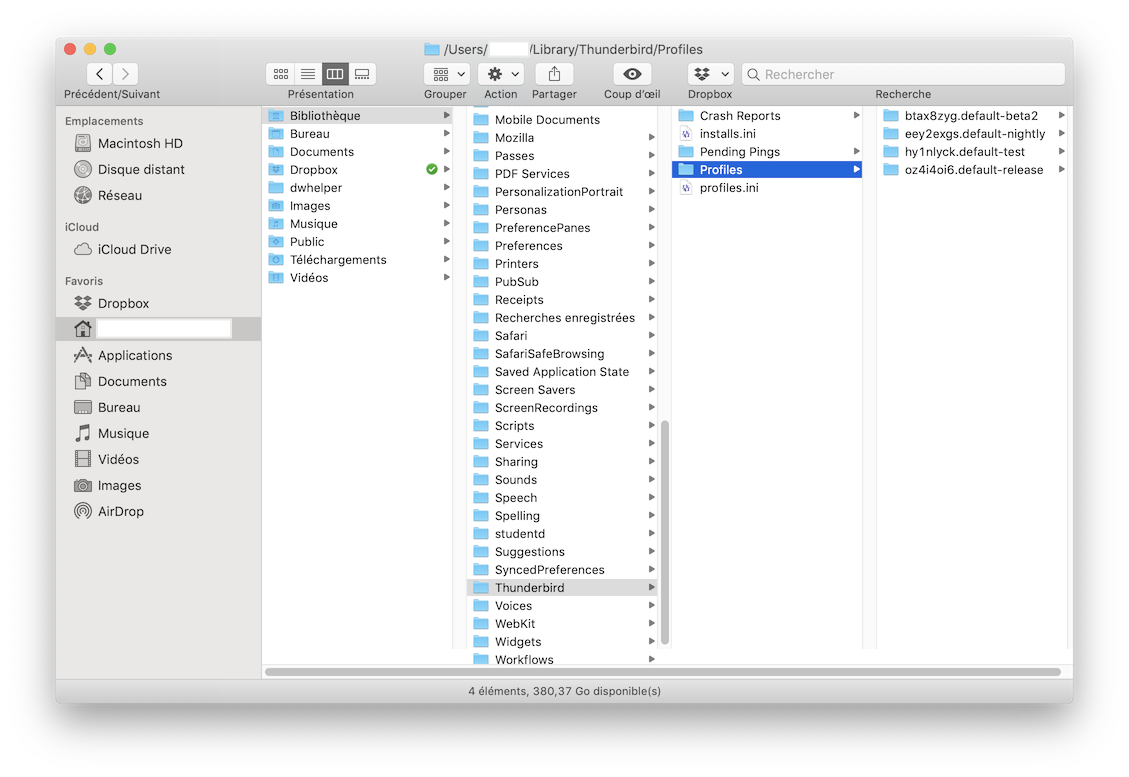This screenshot has width=1129, height=777.
Task: Open iCloud Drive in sidebar
Action: click(158, 249)
